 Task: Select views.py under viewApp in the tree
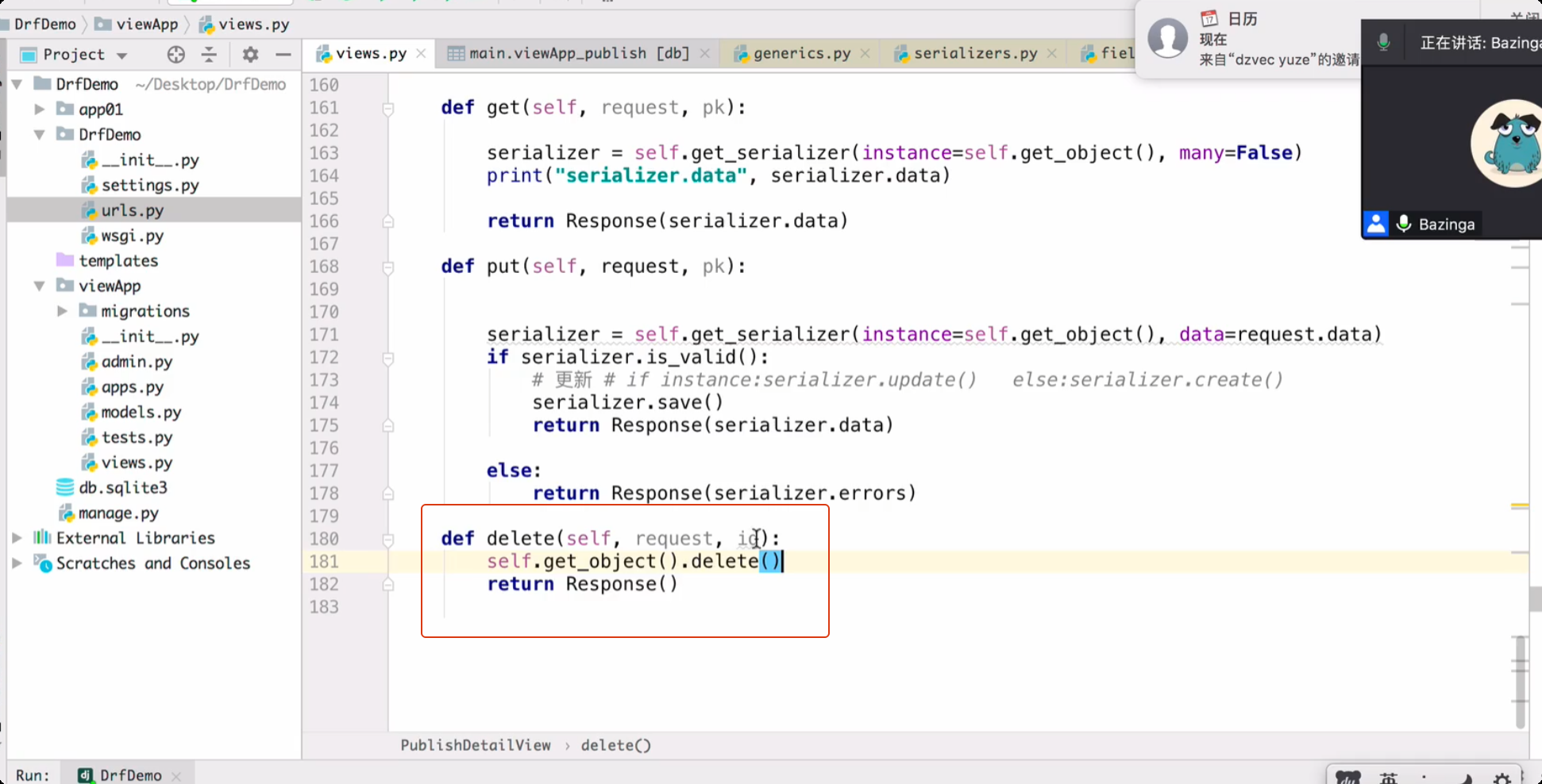(137, 463)
